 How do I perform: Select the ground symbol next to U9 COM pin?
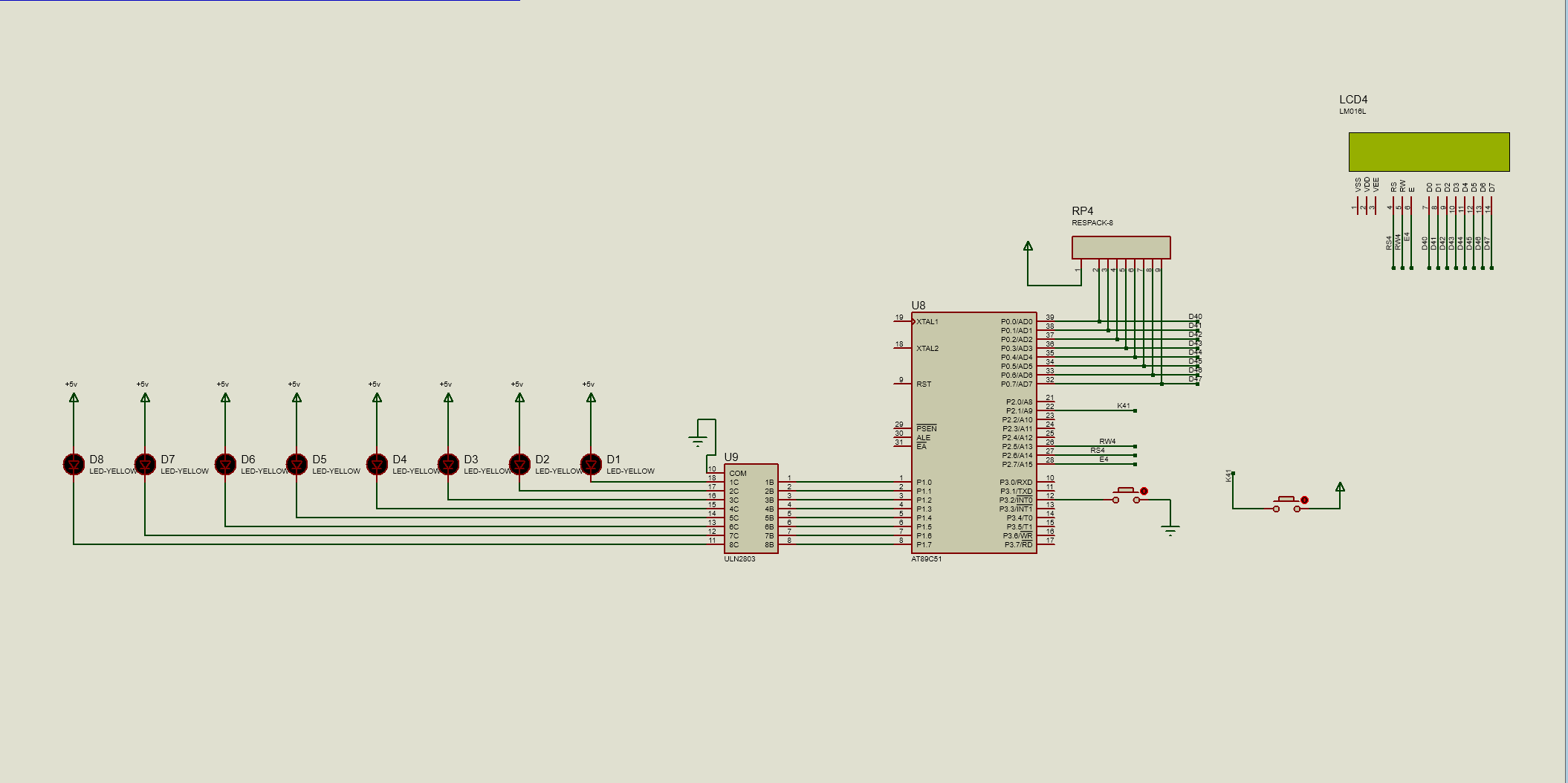[x=698, y=440]
